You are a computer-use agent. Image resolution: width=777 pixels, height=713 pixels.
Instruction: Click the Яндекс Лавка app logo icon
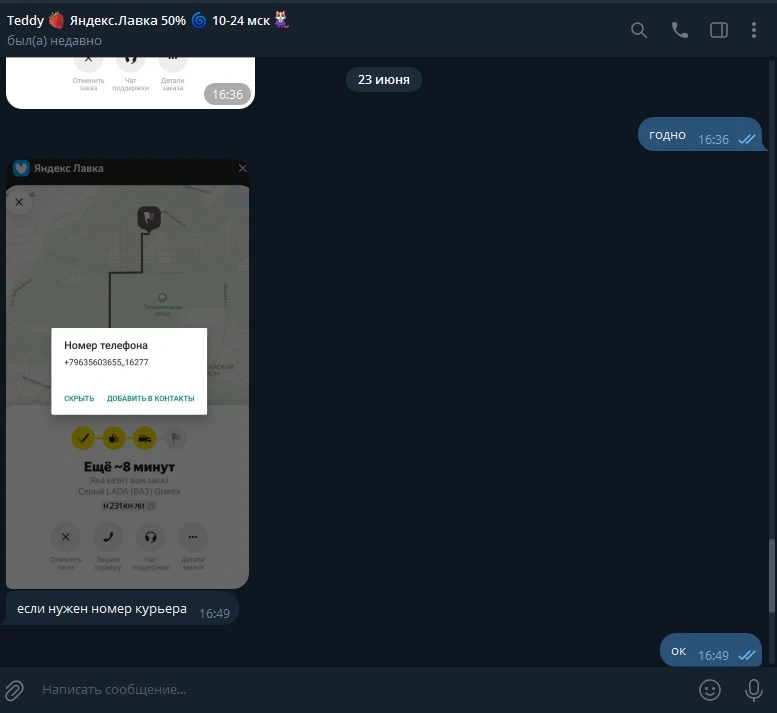[21, 168]
